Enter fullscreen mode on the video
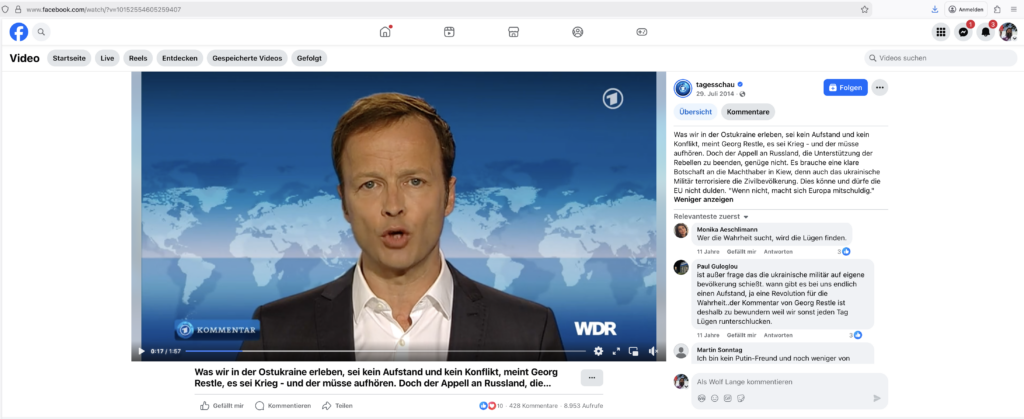 616,351
